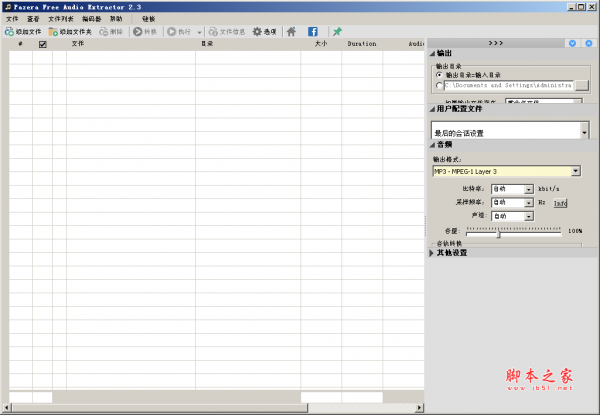Viewport: 600px width, 415px height.
Task: Open the 文件列表 menu
Action: point(61,19)
